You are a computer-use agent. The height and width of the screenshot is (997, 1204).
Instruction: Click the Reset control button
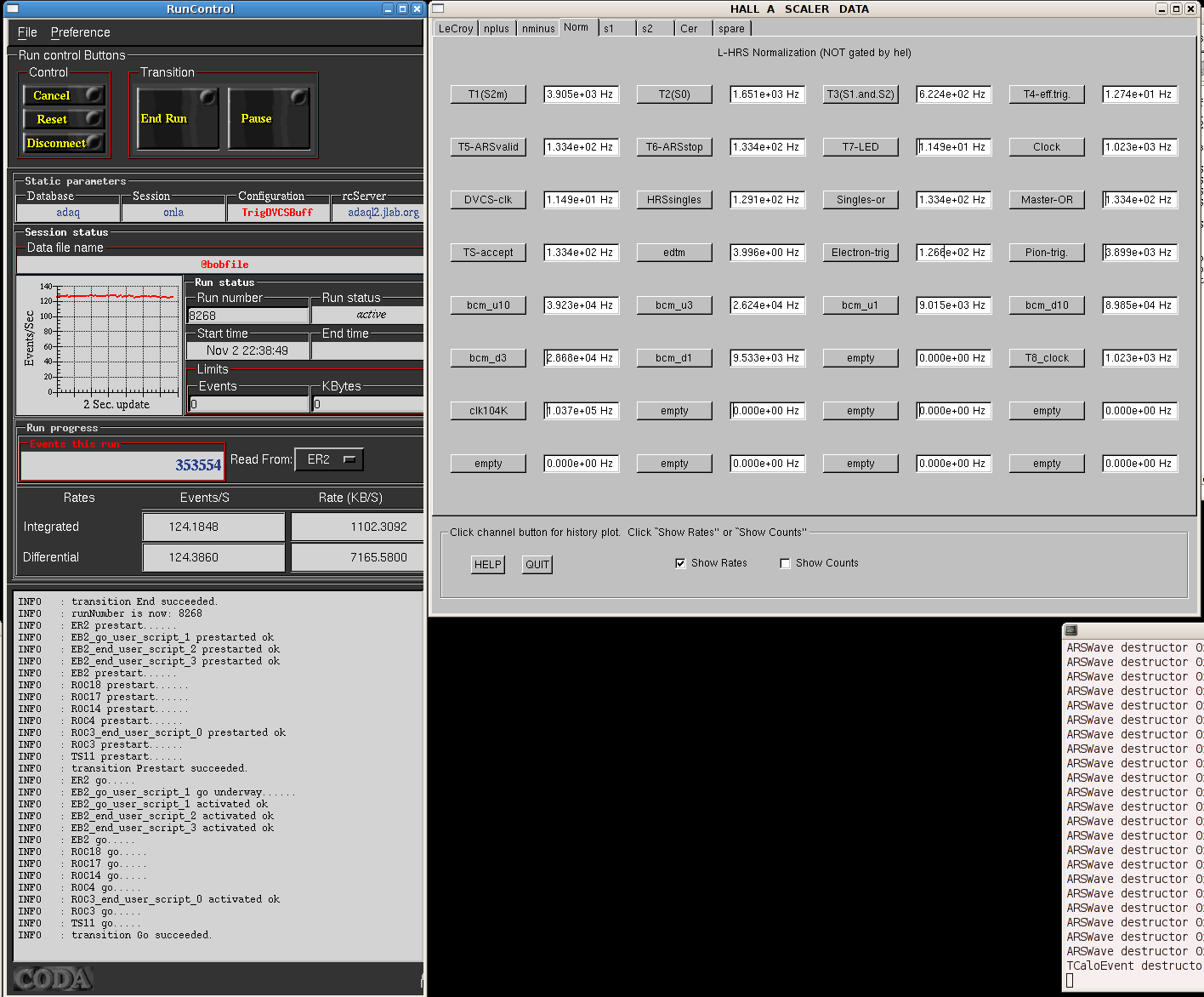click(64, 119)
